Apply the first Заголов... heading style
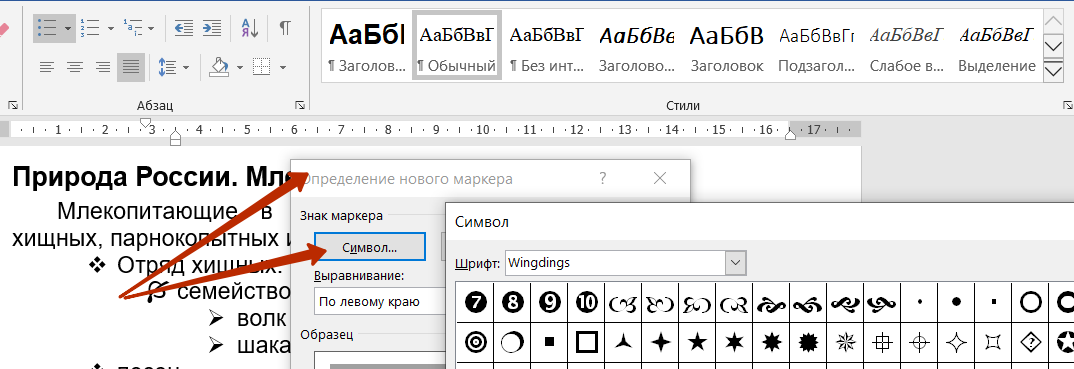 tap(367, 47)
